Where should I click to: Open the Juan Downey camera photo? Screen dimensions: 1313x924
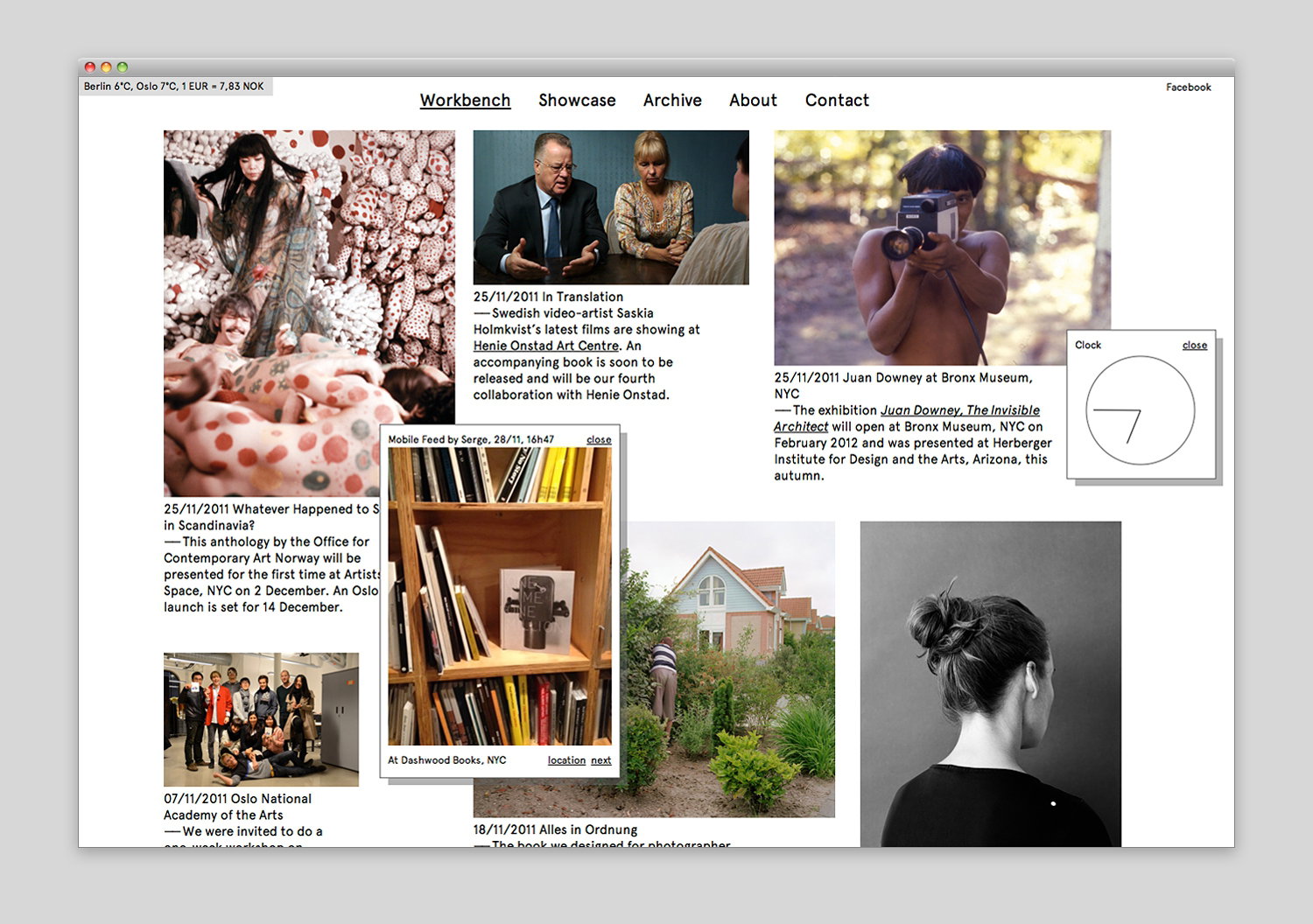942,248
